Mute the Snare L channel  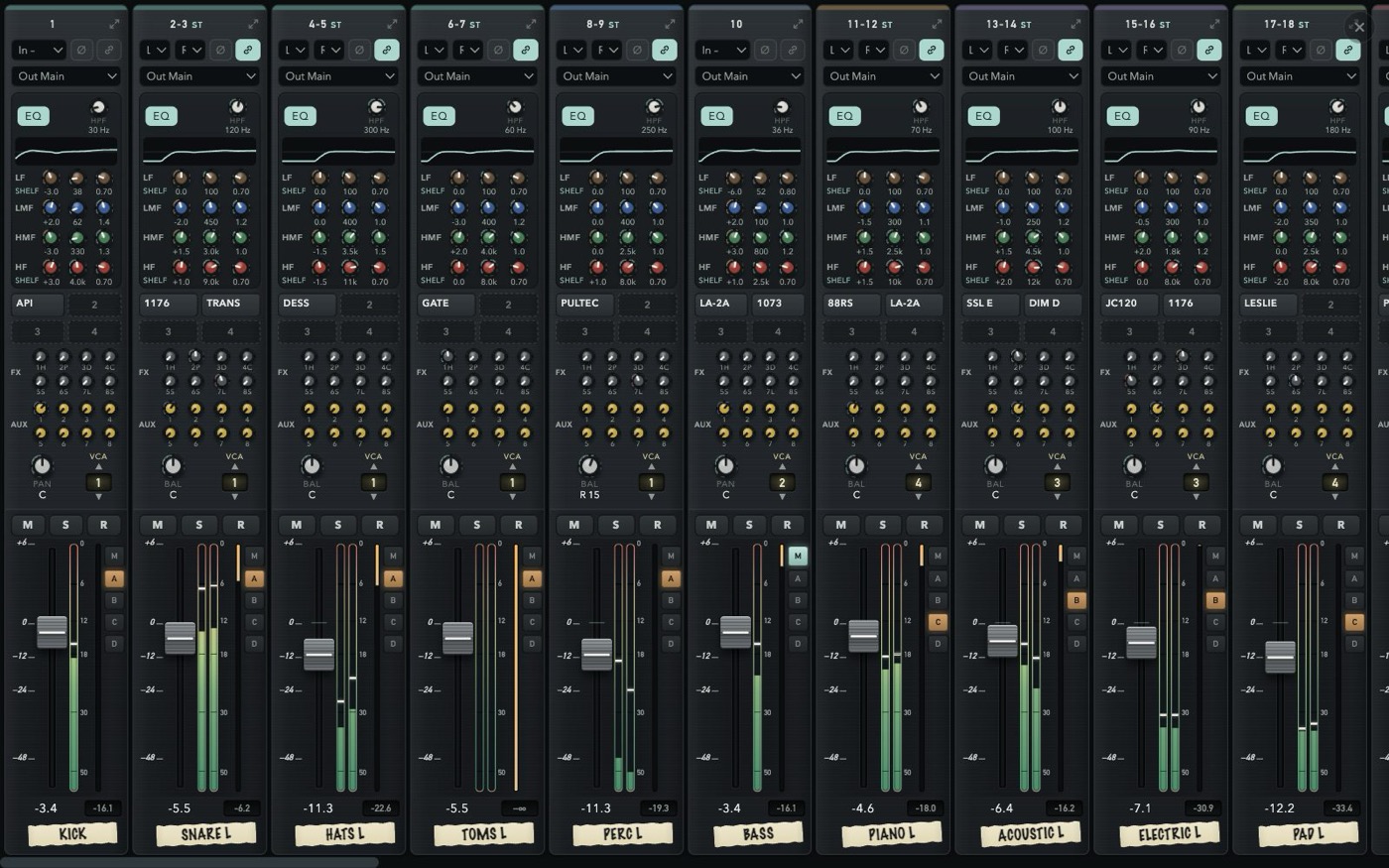157,525
